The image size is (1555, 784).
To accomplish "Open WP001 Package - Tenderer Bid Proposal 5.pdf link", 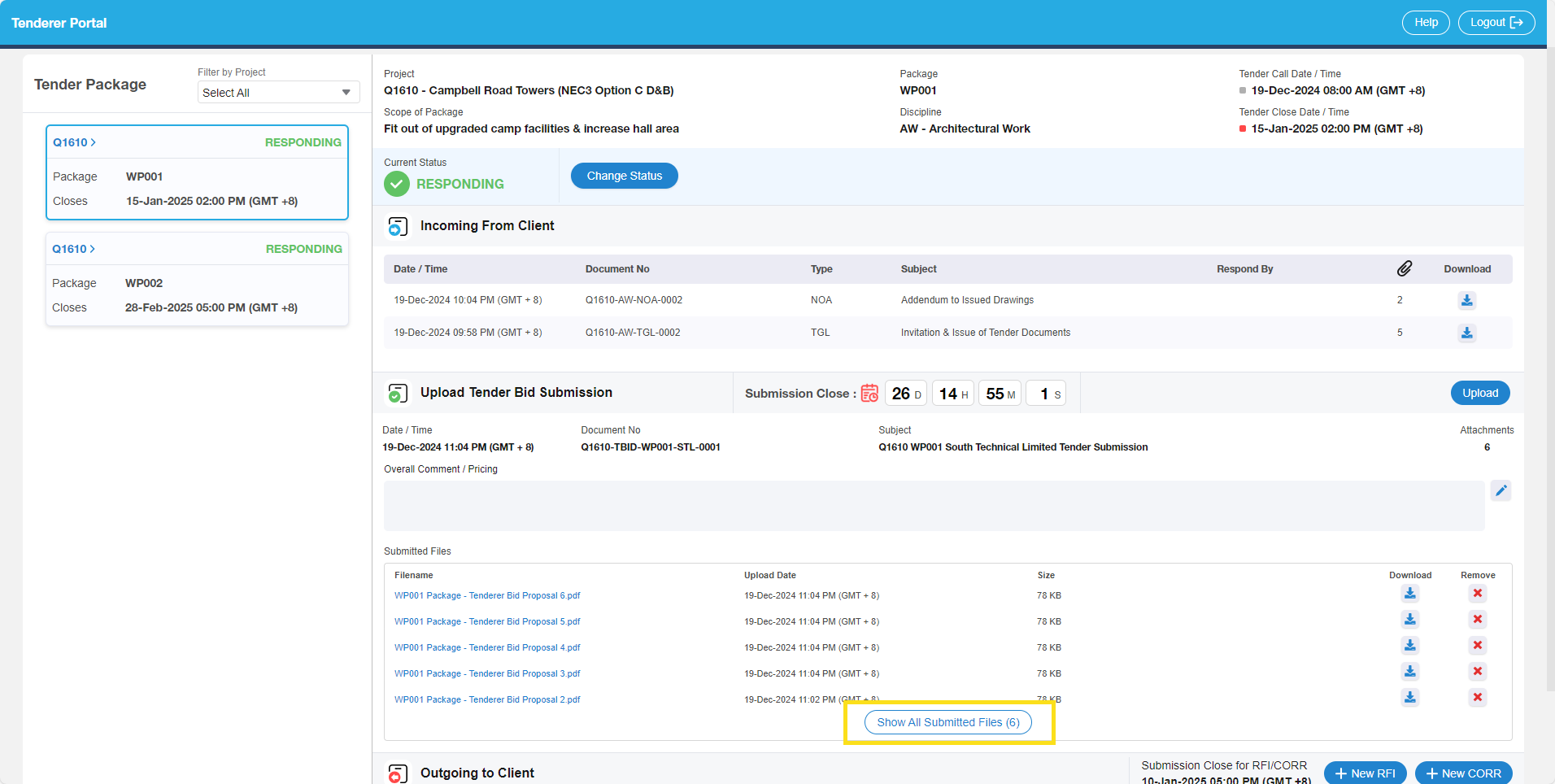I will (487, 621).
